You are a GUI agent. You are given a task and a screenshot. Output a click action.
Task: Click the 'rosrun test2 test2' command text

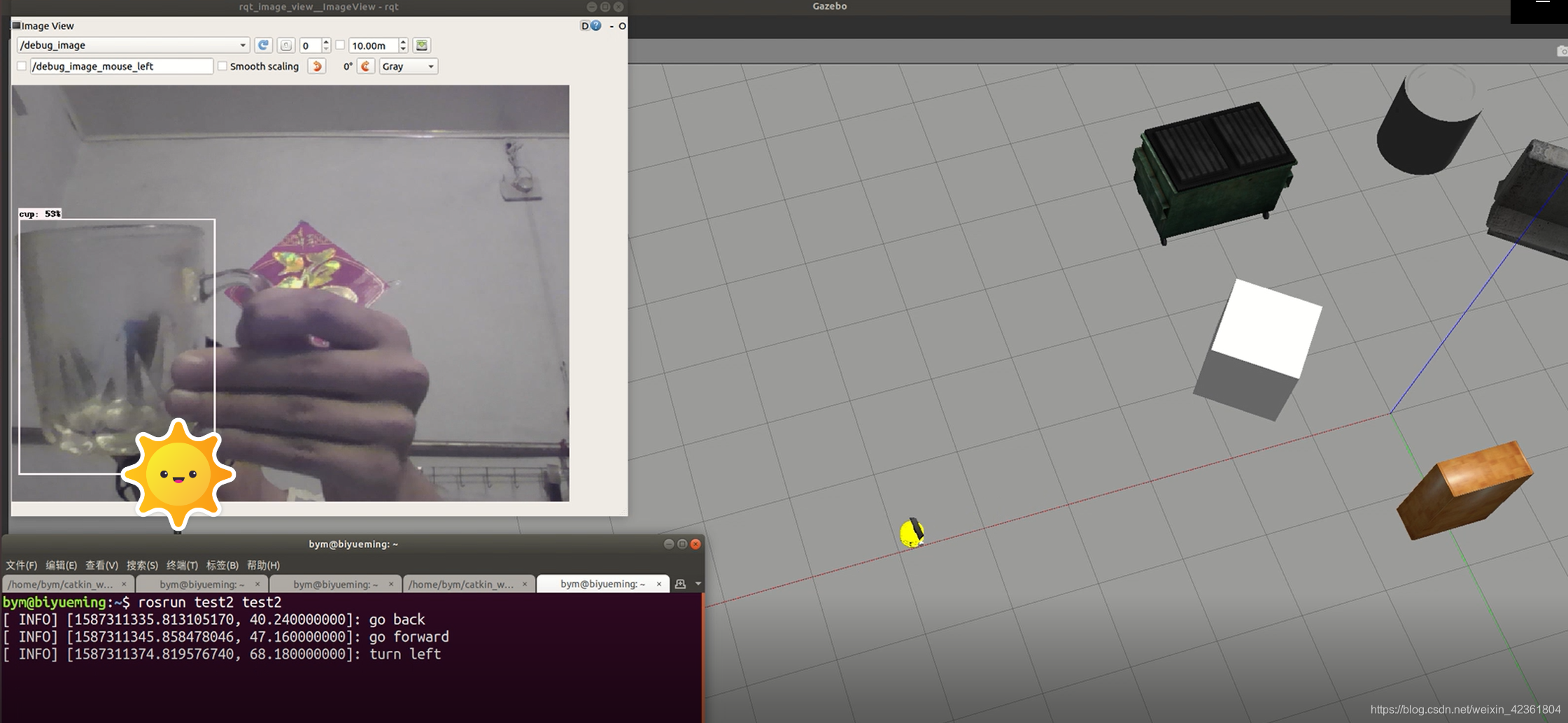[210, 602]
